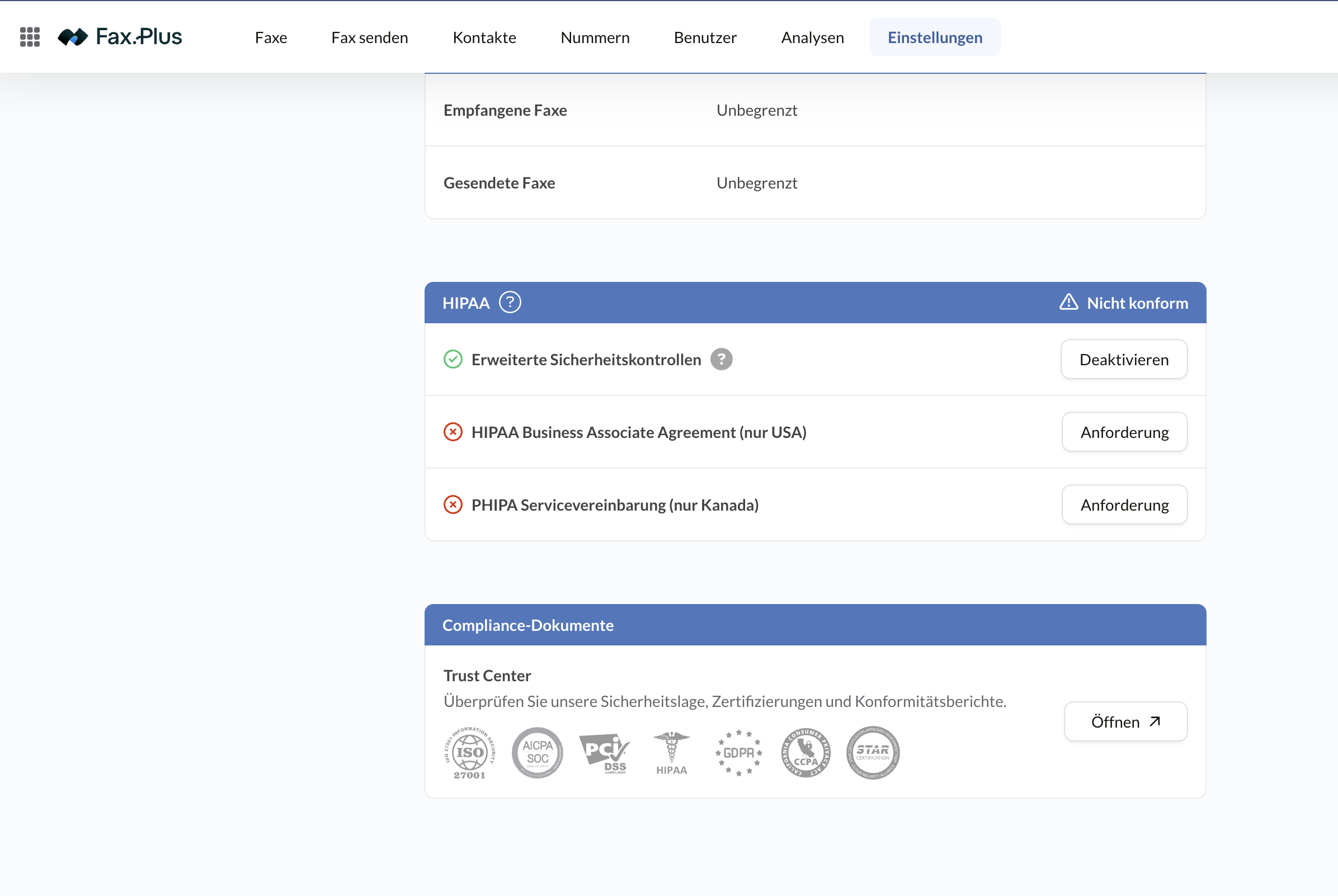Click the HIPAA section header title

(466, 303)
